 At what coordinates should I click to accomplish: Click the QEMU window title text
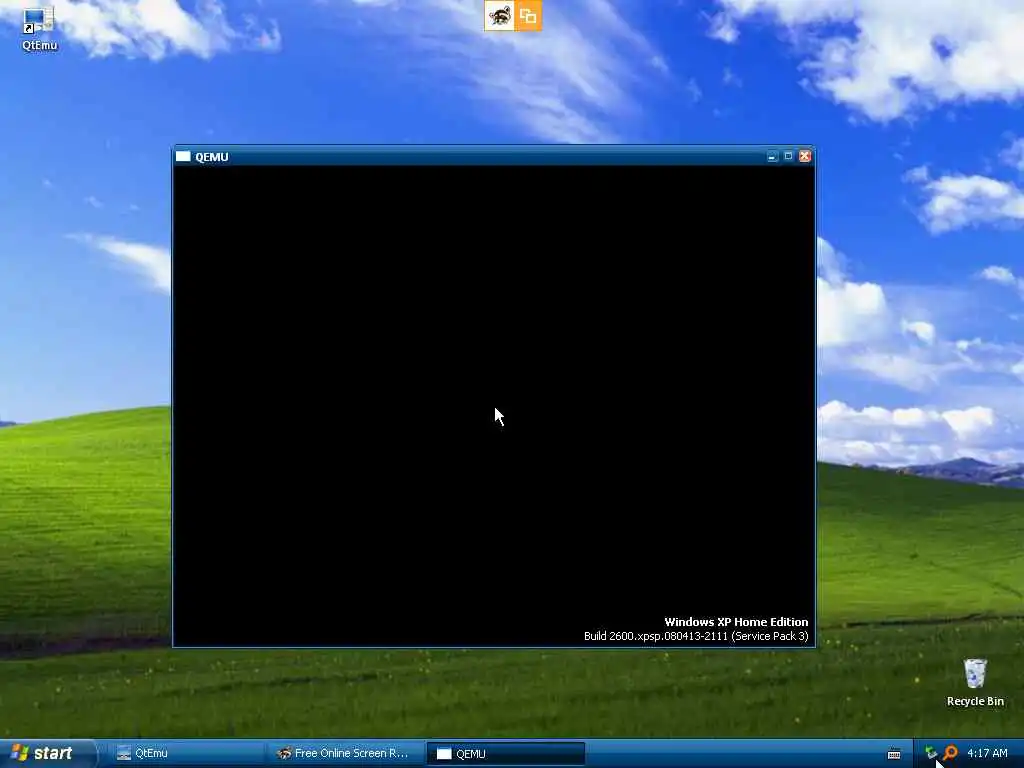point(212,157)
